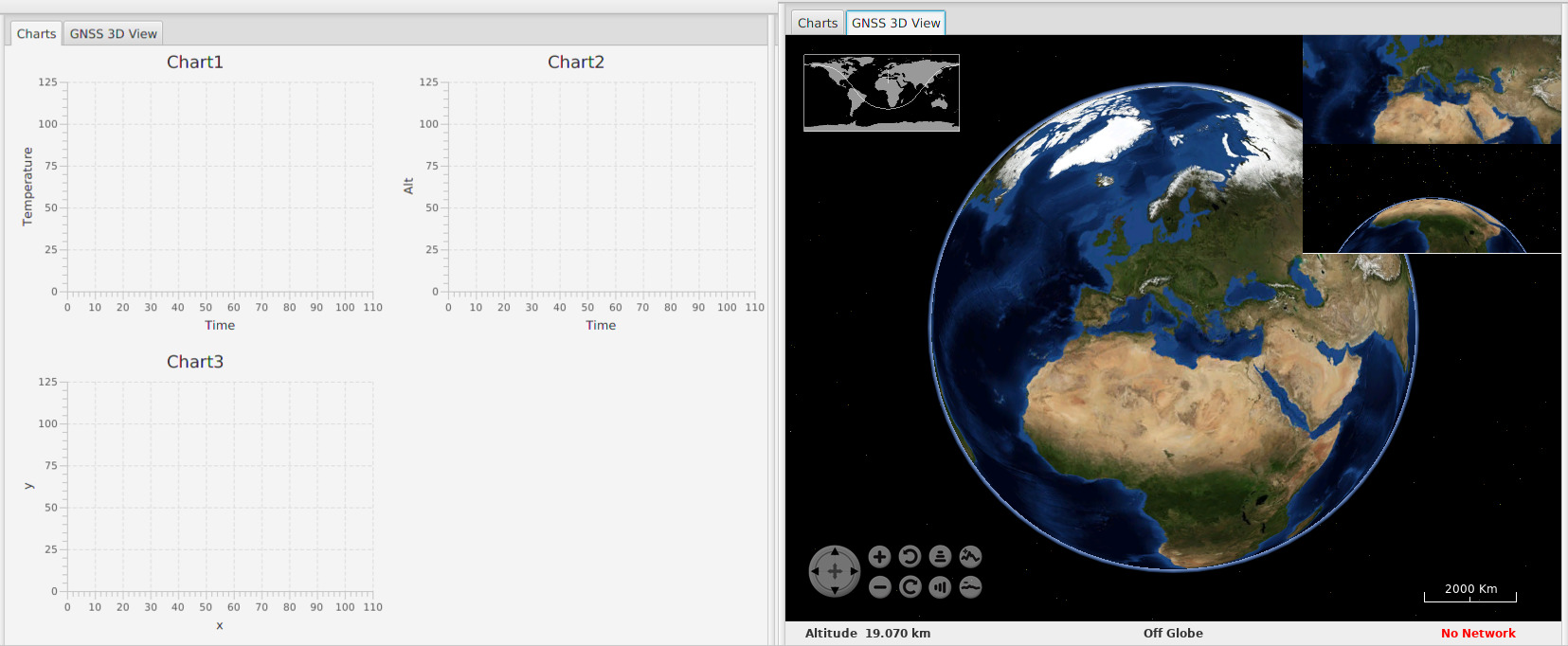Click the Temperature axis label of Chart1

click(27, 187)
